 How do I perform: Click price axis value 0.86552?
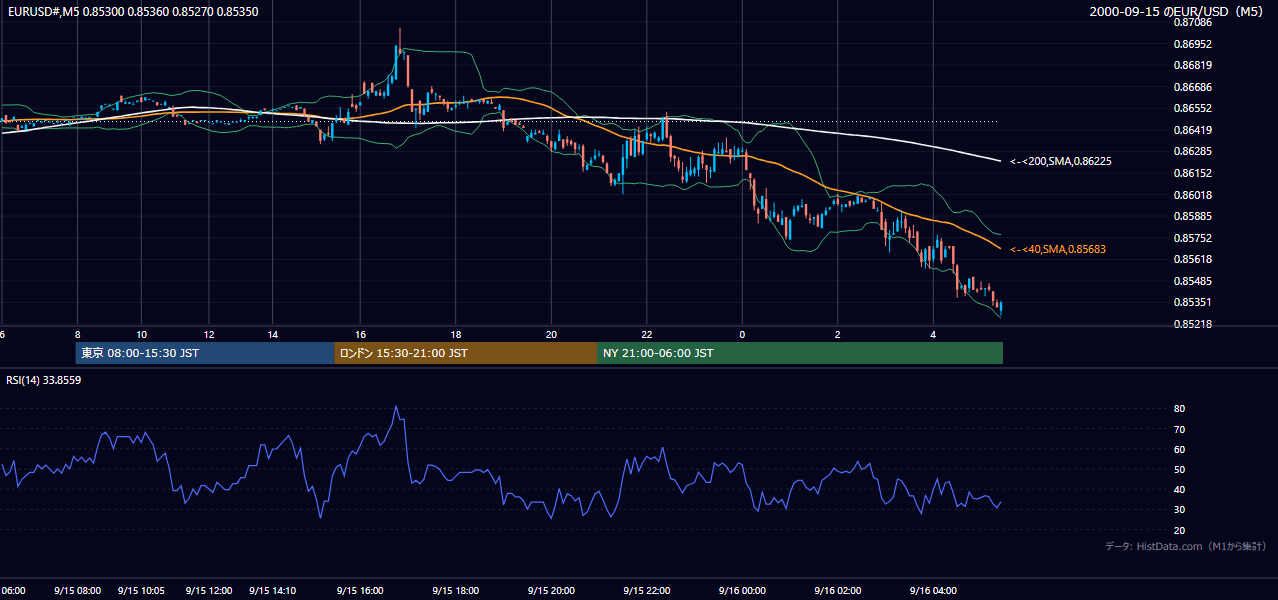[x=1193, y=108]
